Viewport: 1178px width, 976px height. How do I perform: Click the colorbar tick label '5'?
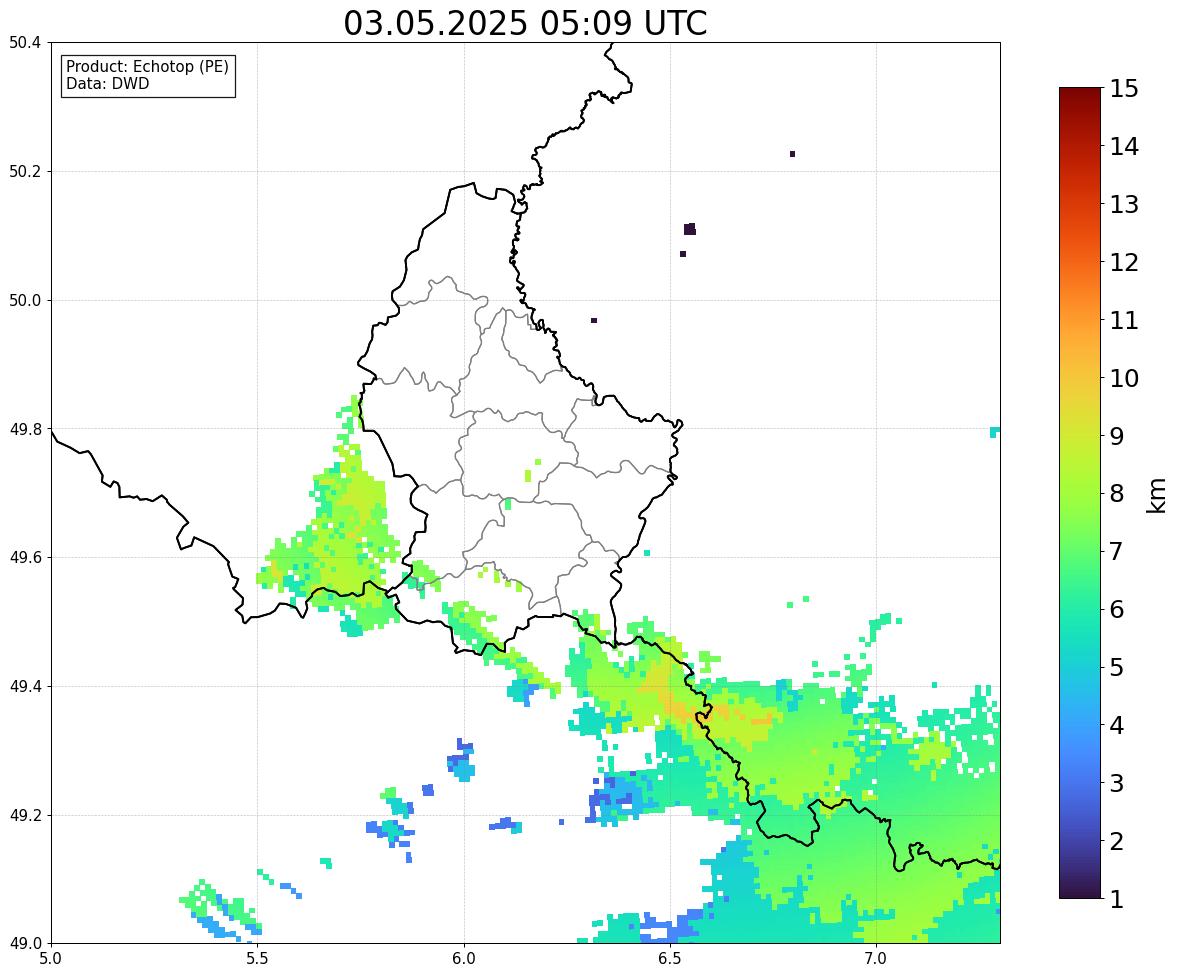1117,667
